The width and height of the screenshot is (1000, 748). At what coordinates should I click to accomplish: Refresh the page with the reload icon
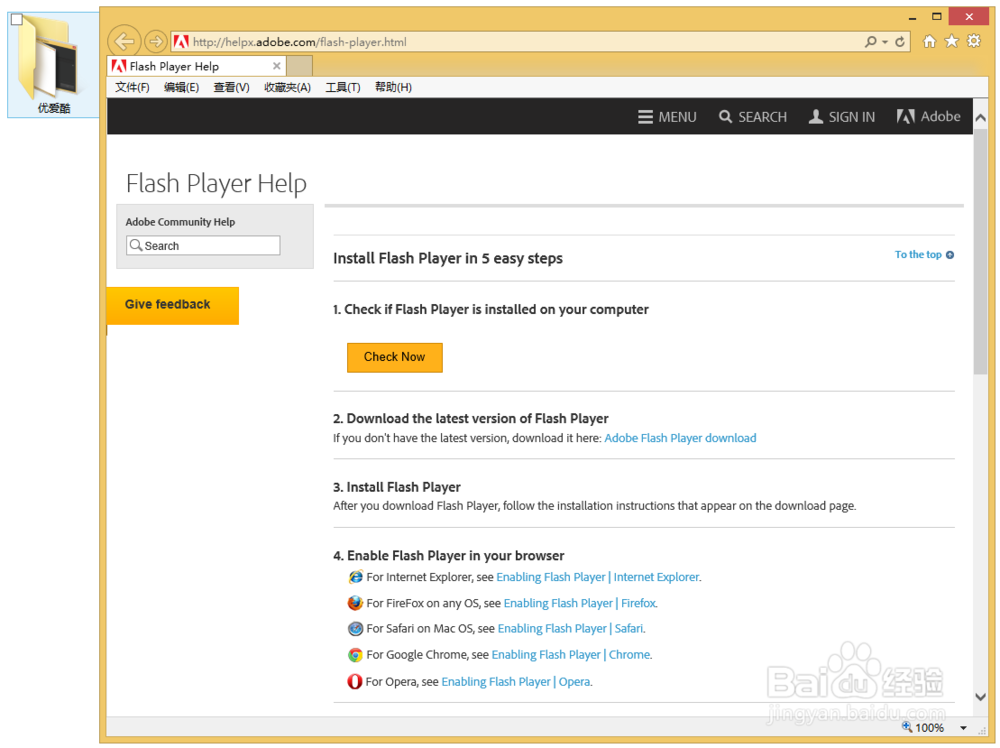900,42
